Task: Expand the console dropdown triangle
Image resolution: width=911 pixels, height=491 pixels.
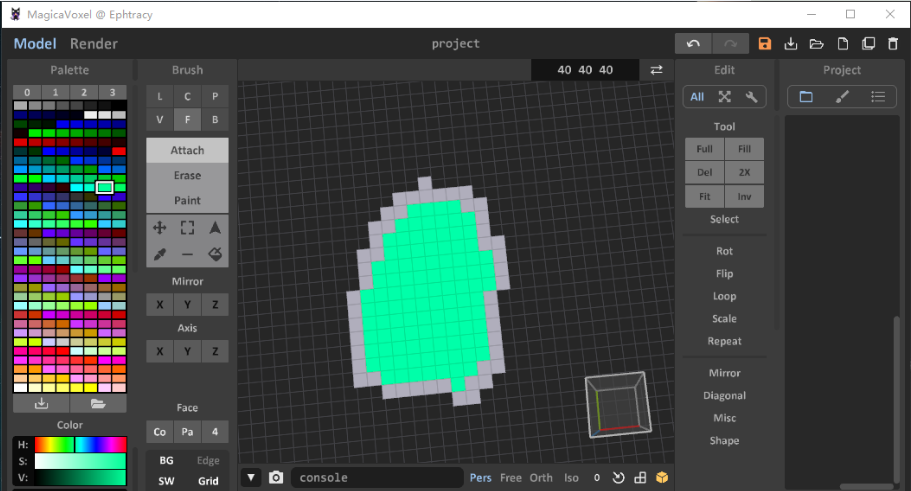Action: click(251, 478)
